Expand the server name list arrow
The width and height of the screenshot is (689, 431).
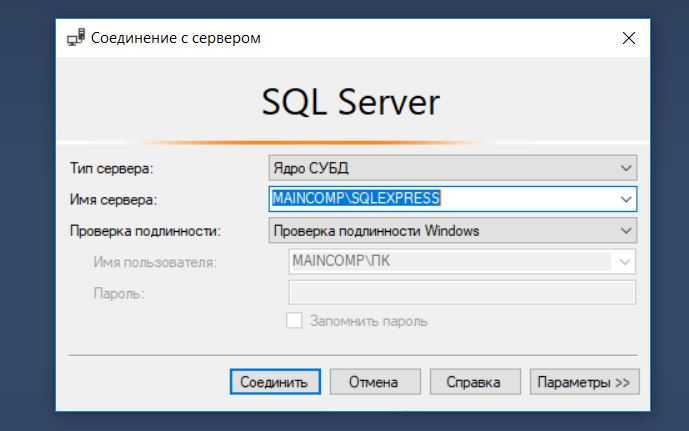tap(626, 199)
